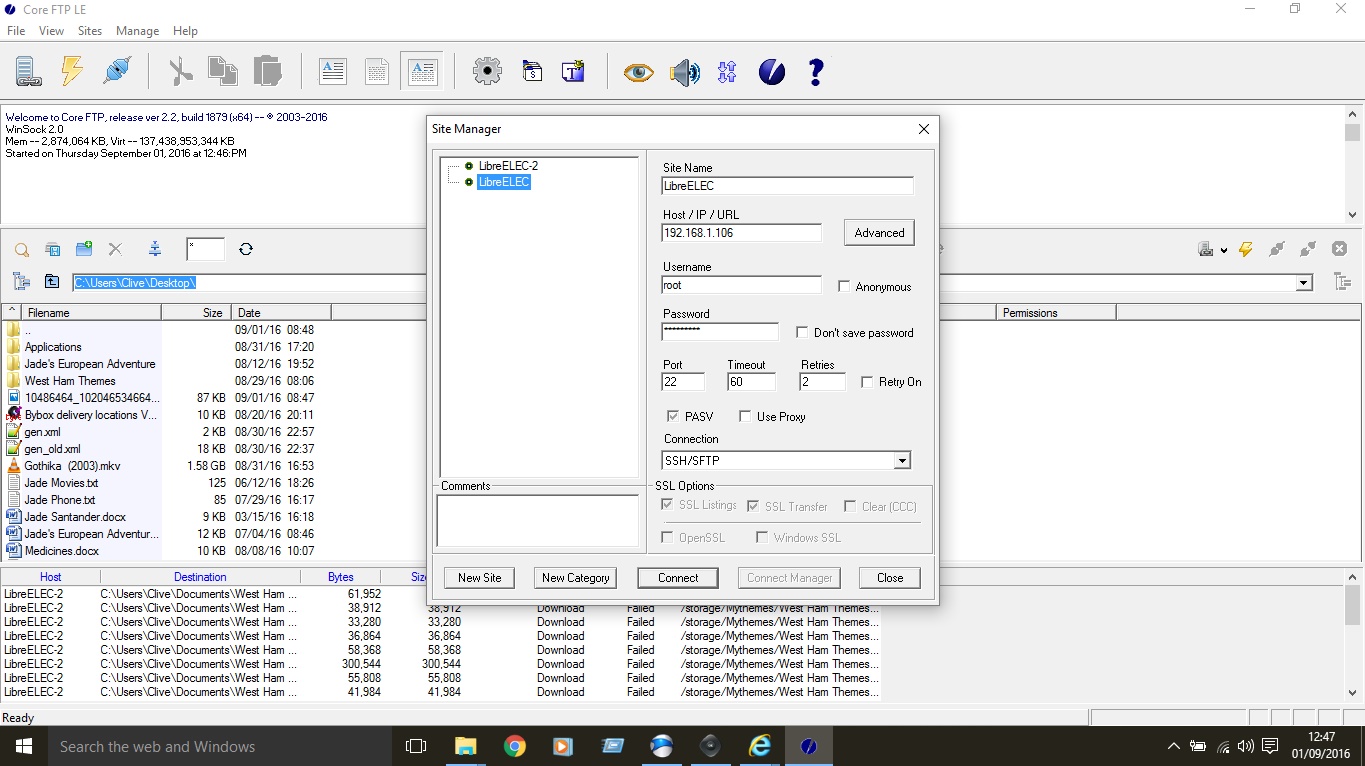This screenshot has width=1365, height=766.
Task: Click the new folder icon in local pane
Action: coord(84,249)
